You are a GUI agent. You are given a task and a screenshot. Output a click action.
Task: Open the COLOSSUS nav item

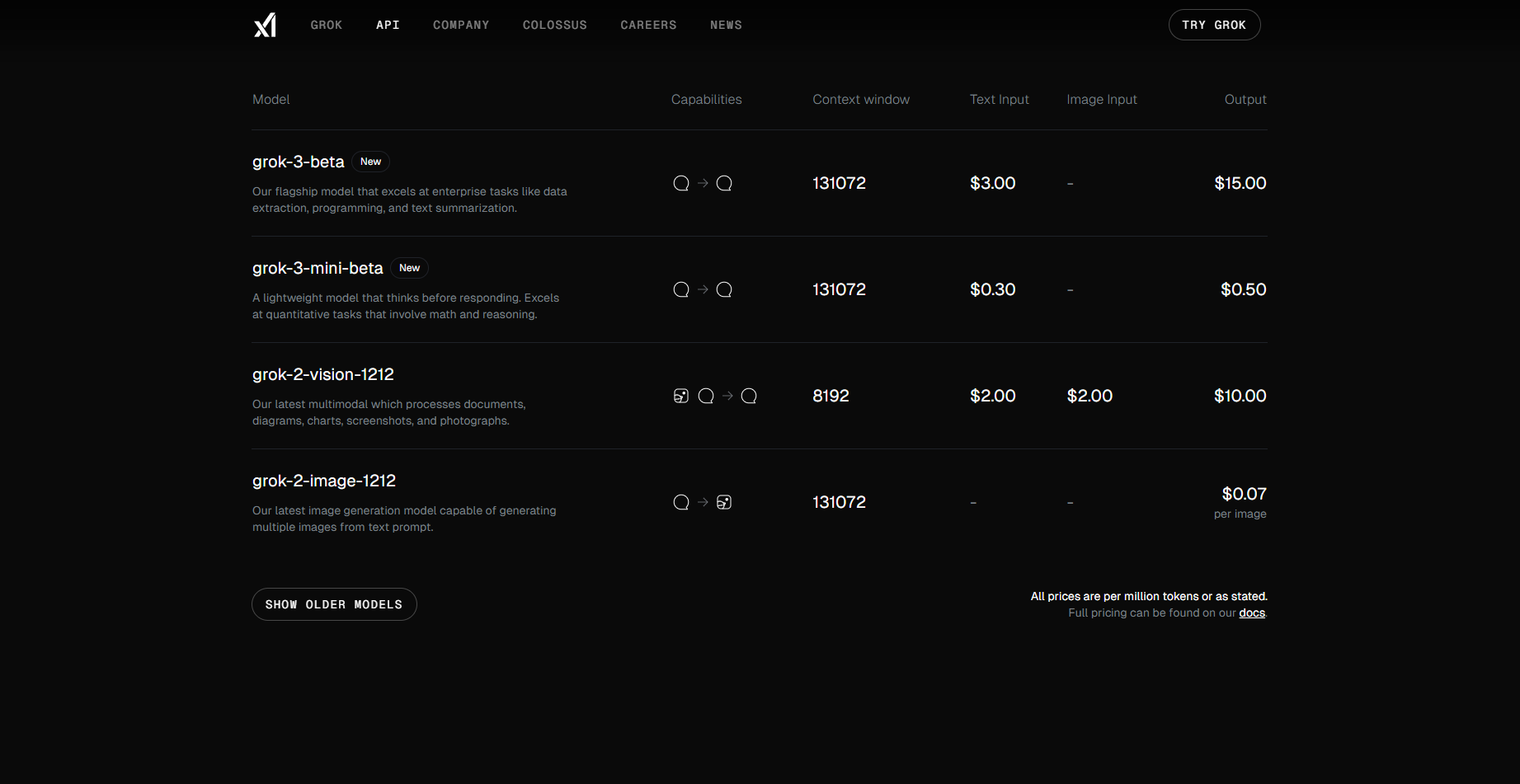[x=555, y=26]
